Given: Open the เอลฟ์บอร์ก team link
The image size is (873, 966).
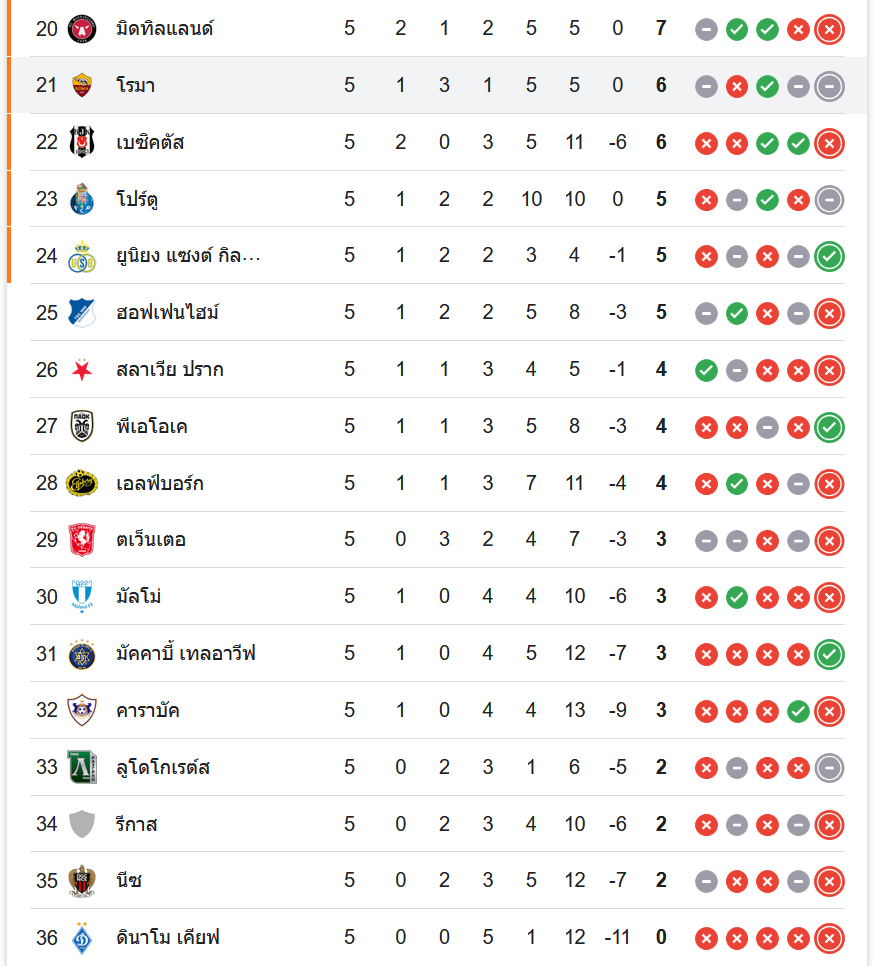Looking at the screenshot, I should tap(160, 484).
